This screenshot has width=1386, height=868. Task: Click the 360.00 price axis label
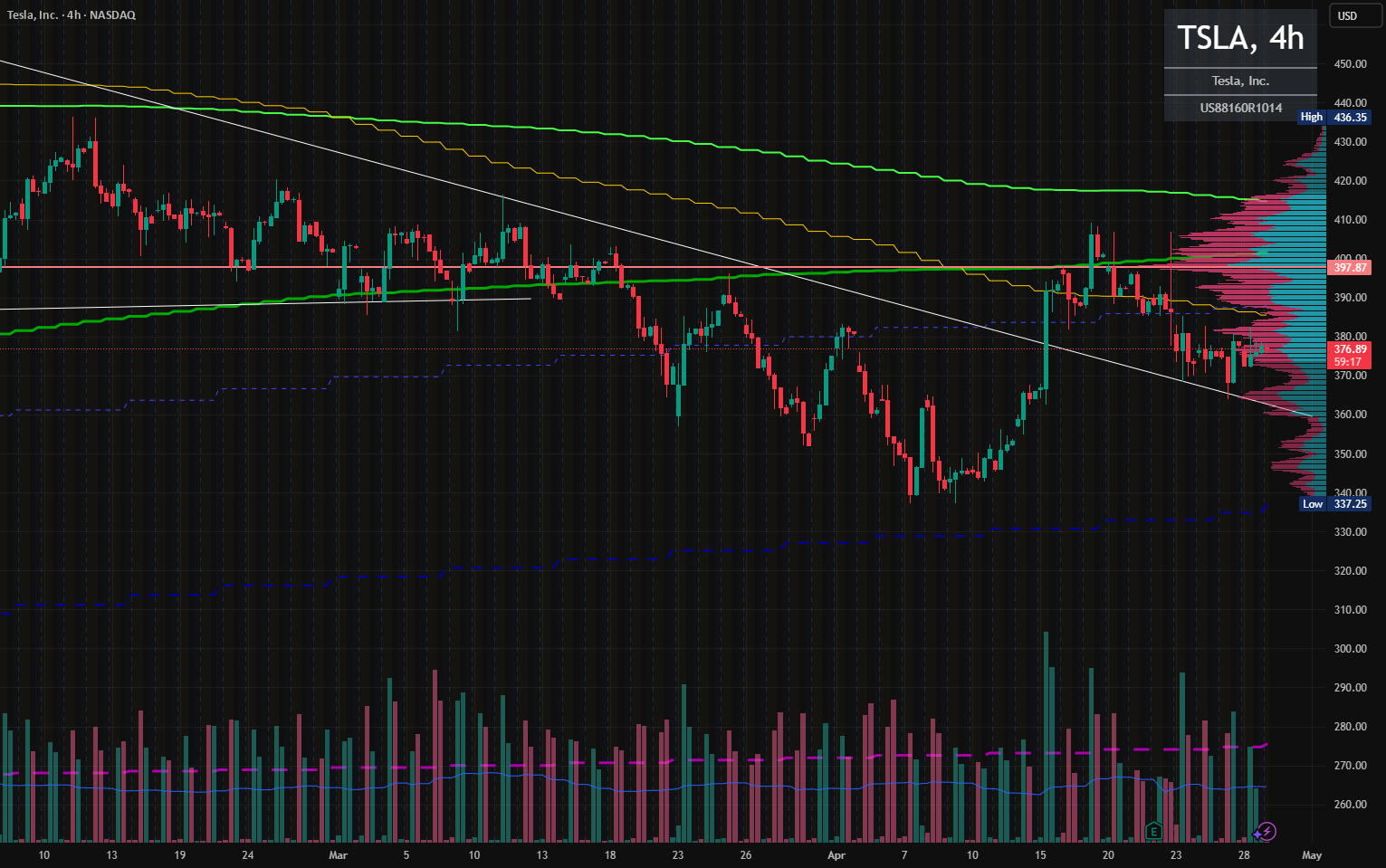(1350, 415)
